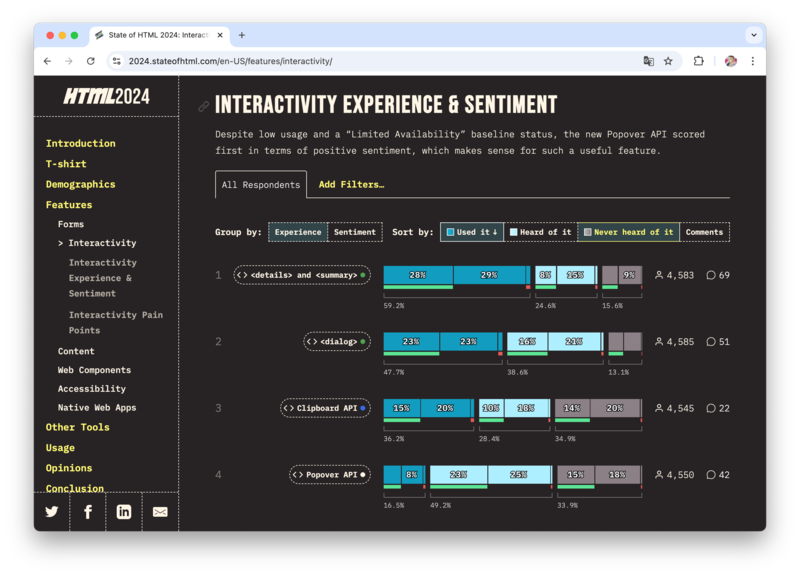Select the State of HTML 2024 browser tab
The image size is (800, 576).
[160, 35]
